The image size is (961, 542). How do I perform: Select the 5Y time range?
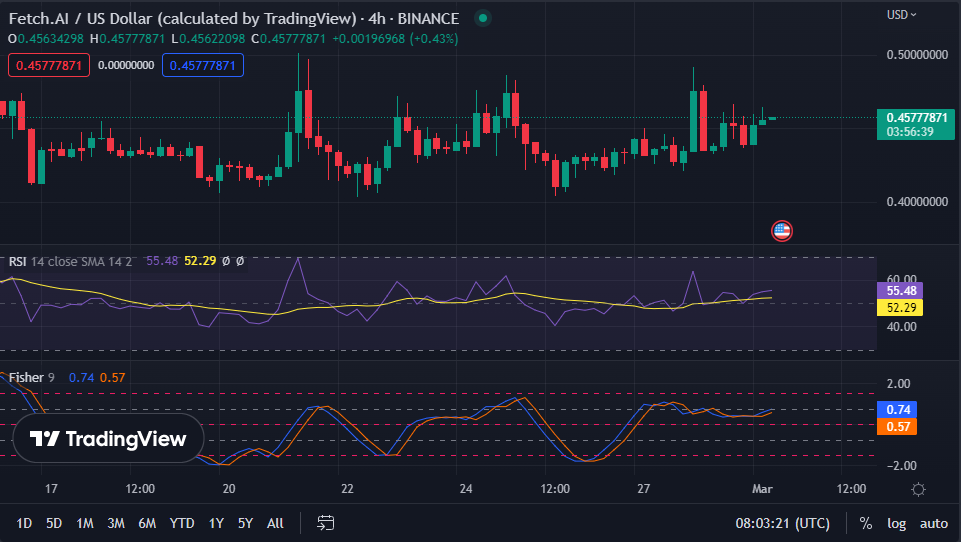point(245,523)
